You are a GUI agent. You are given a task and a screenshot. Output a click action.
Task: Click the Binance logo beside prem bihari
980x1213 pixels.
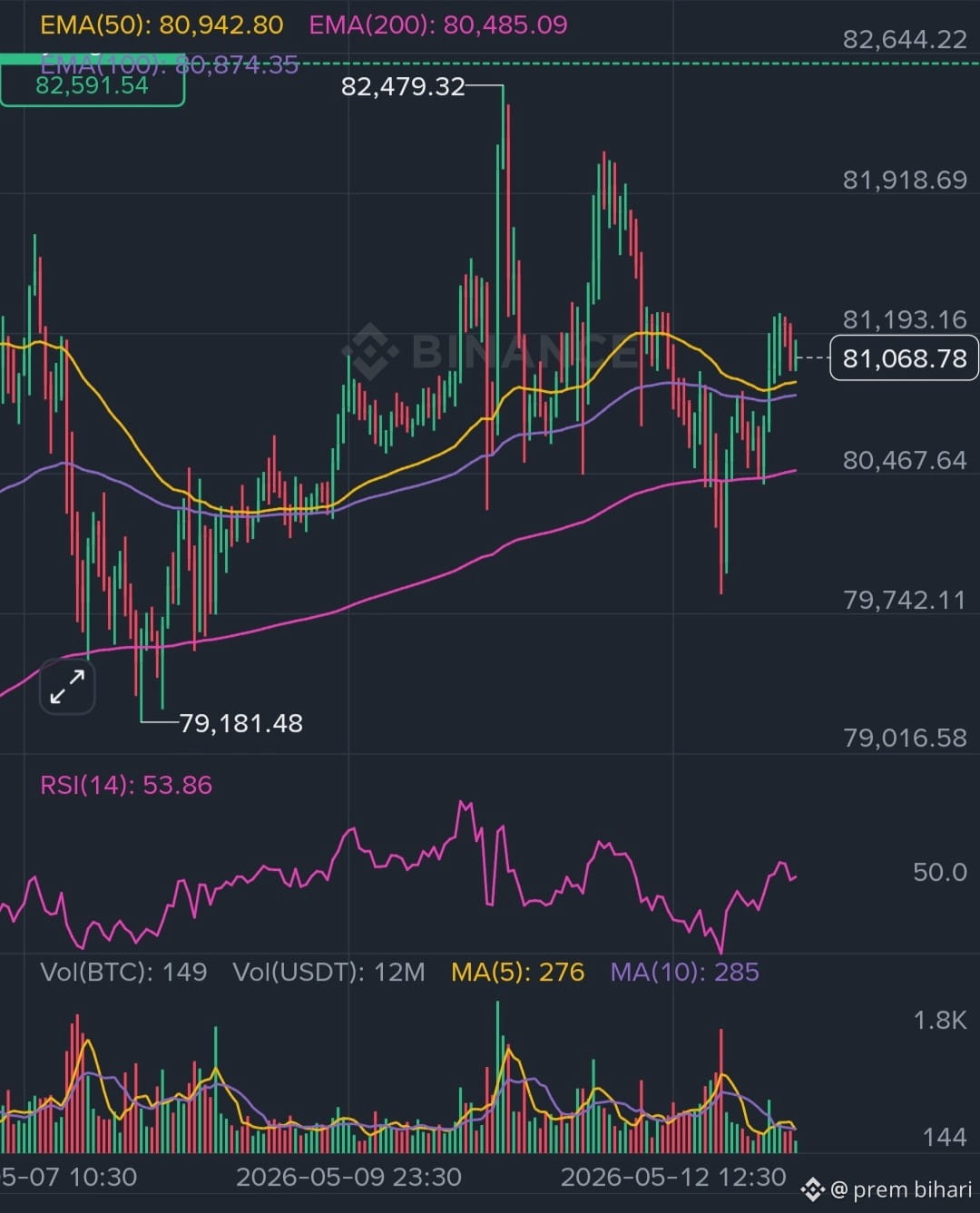click(x=812, y=1189)
